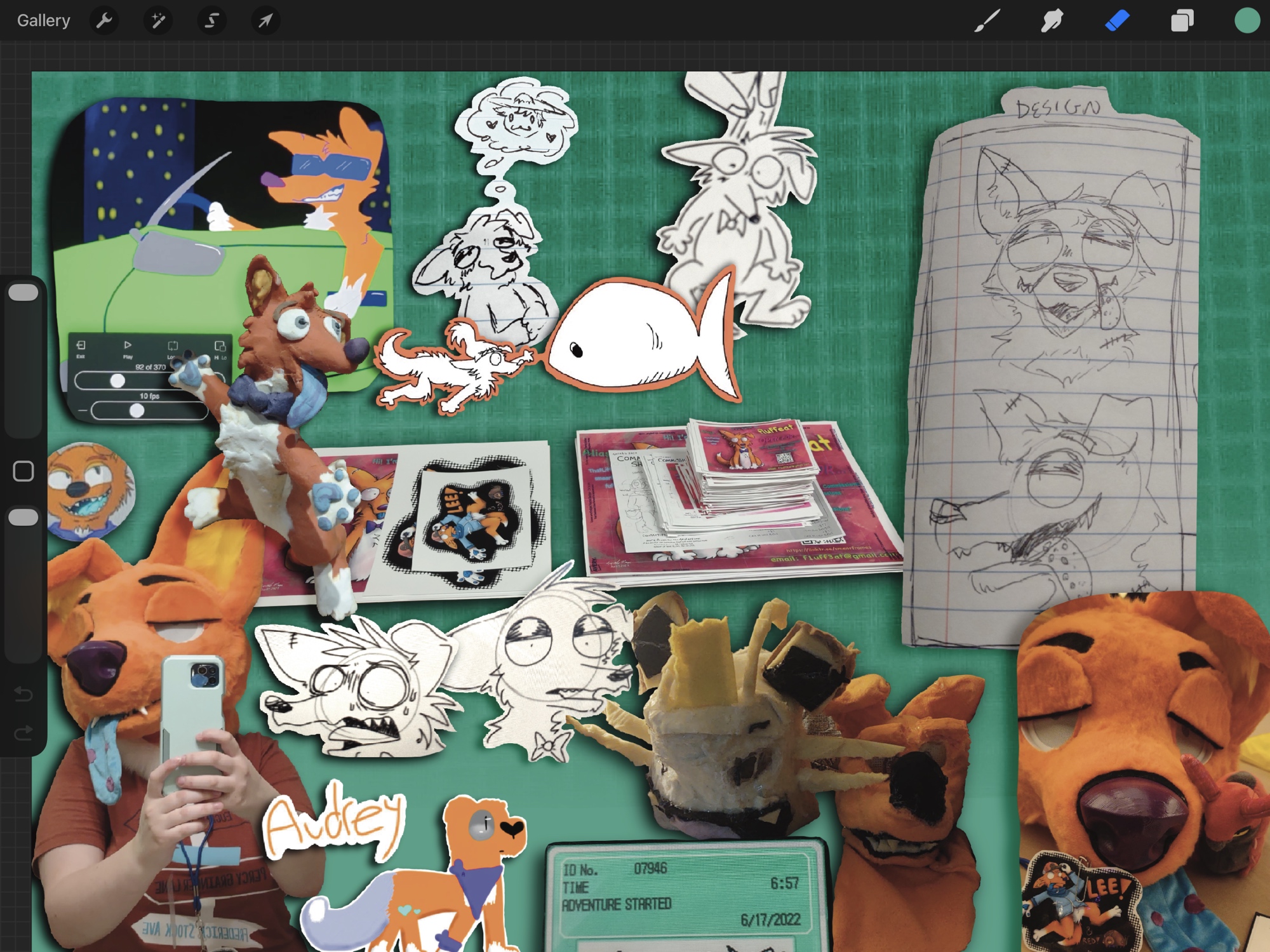This screenshot has width=1270, height=952.
Task: Activate the Transform arrow tool
Action: coord(265,21)
